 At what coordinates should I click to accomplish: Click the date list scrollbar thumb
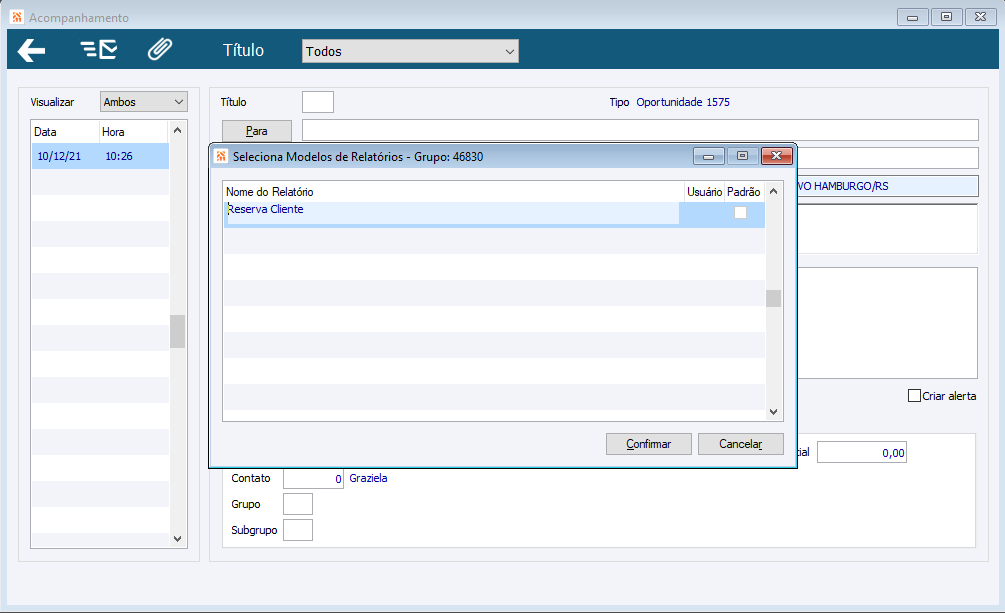click(178, 332)
